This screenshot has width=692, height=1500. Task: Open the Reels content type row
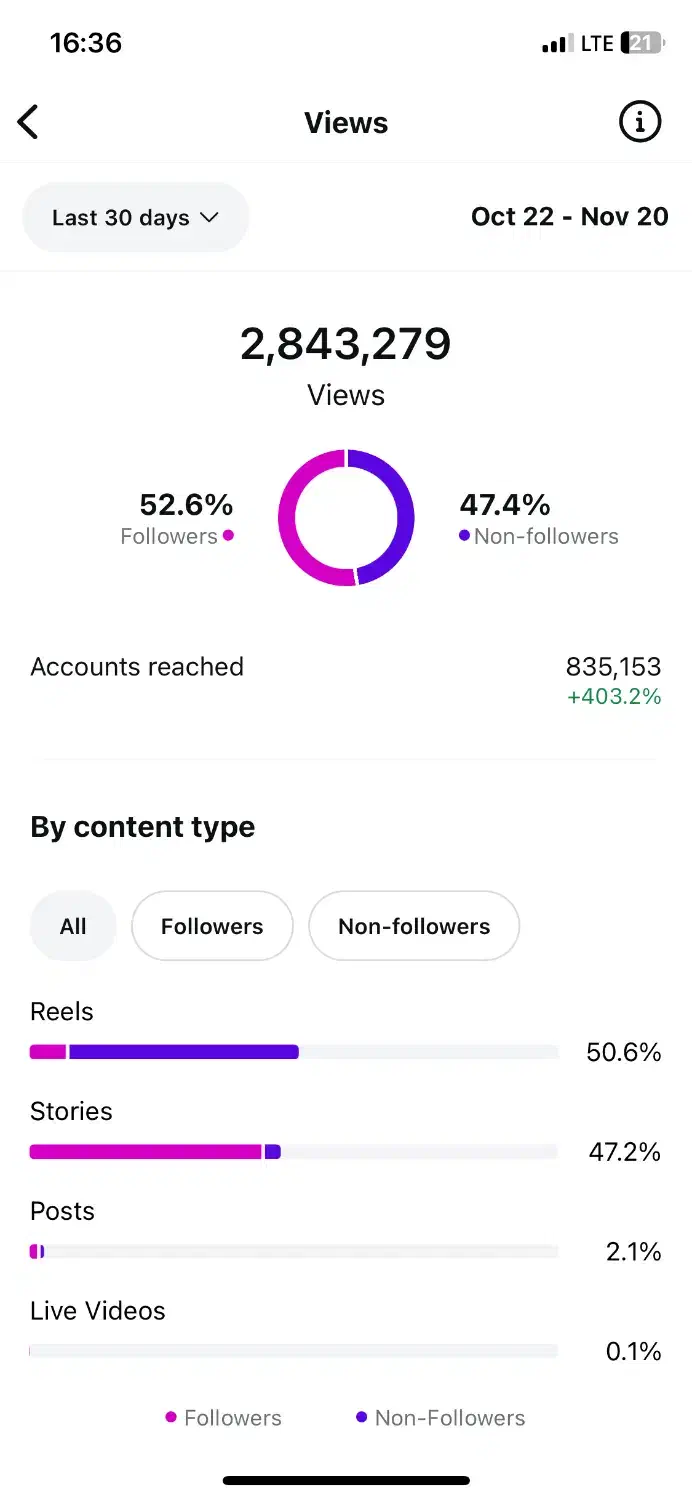[62, 1012]
